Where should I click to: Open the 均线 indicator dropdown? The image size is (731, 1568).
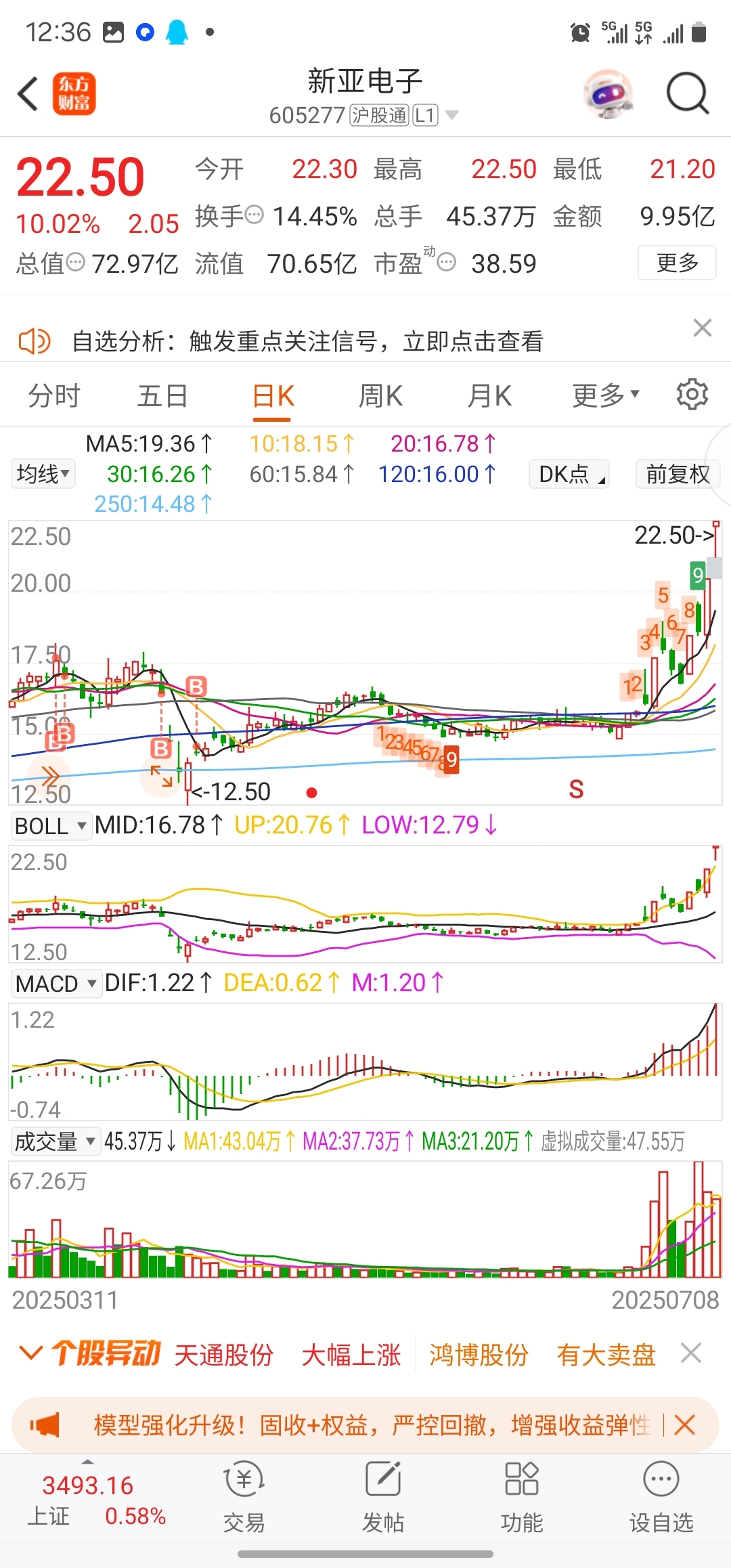coord(43,473)
